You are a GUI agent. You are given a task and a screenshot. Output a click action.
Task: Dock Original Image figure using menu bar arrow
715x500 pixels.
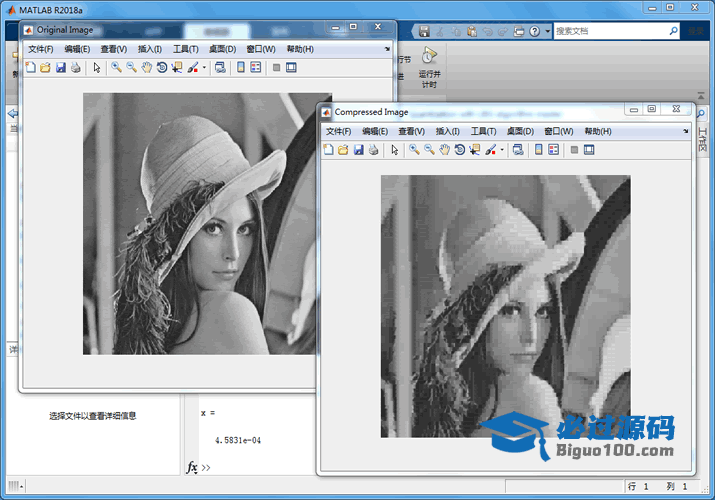pos(387,49)
